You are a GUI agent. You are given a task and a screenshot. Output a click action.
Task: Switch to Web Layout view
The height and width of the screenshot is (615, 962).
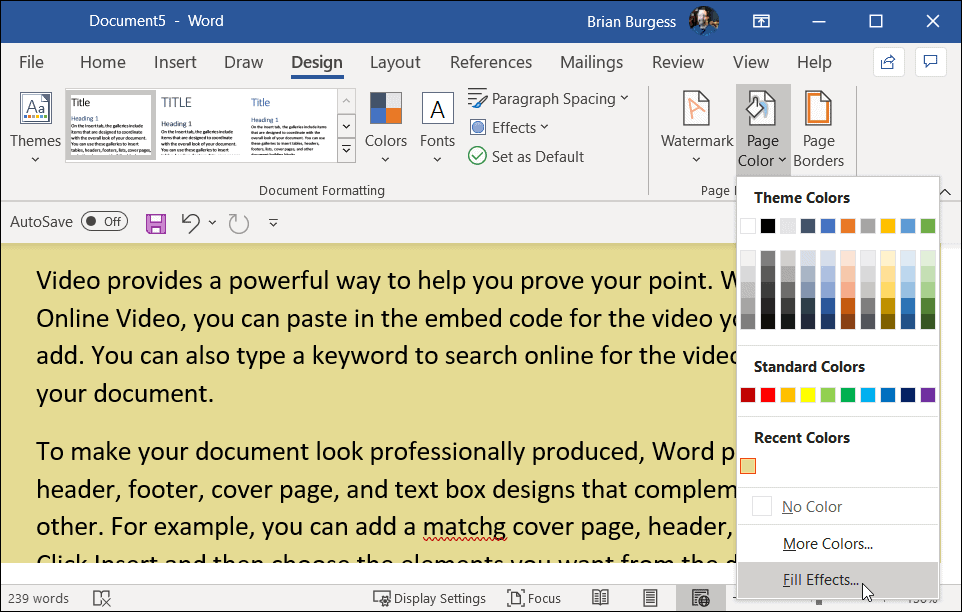coord(700,598)
